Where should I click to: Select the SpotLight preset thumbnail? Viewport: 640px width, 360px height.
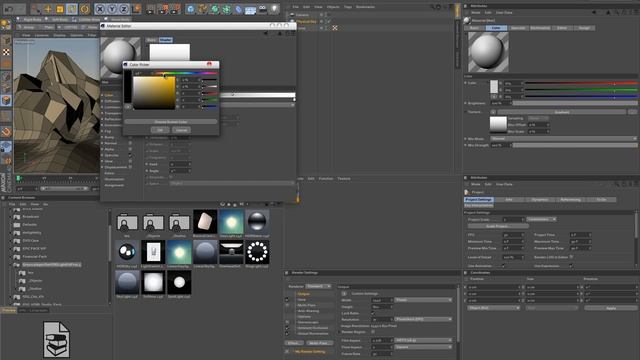point(179,282)
